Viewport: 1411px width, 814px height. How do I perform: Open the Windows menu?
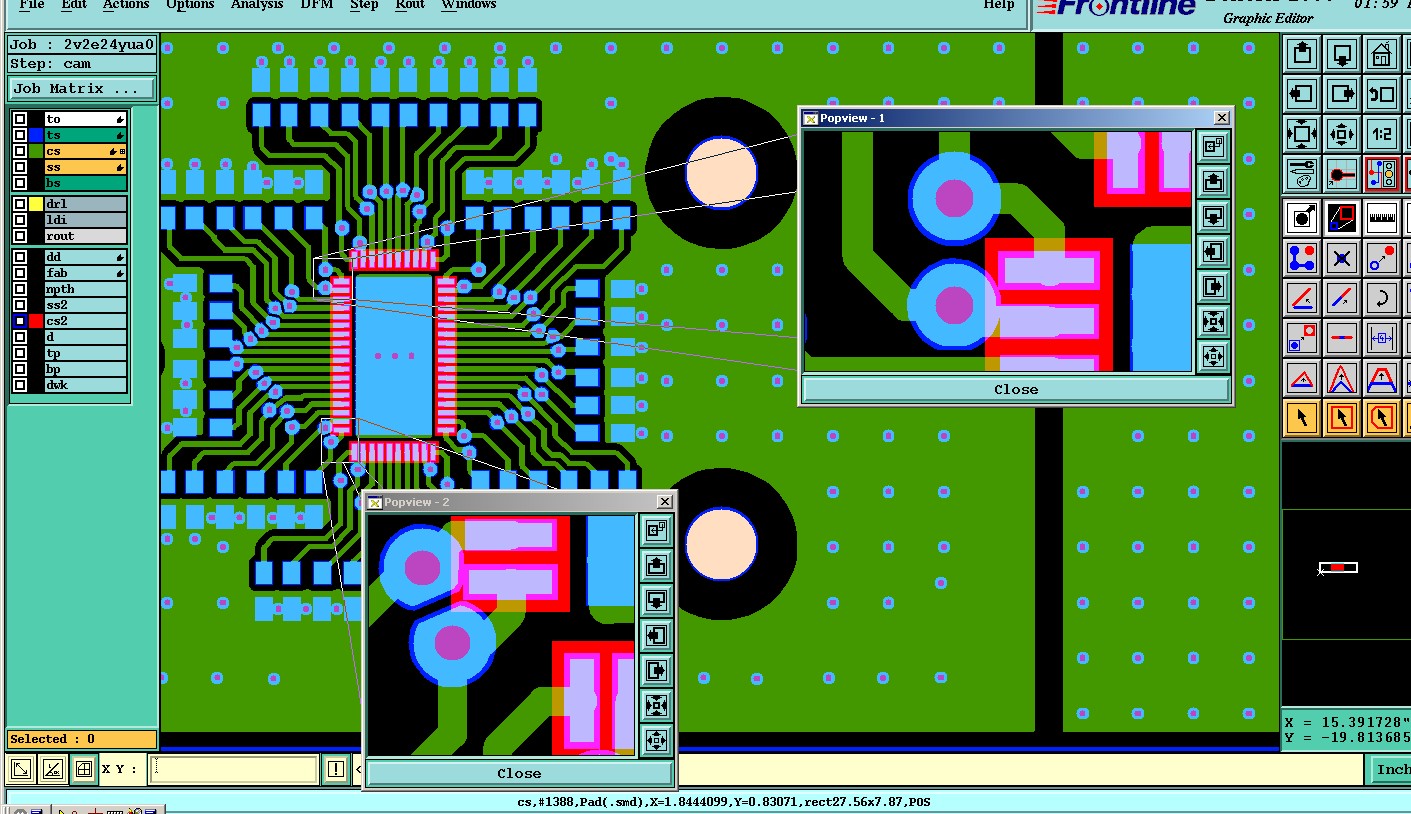[x=469, y=5]
